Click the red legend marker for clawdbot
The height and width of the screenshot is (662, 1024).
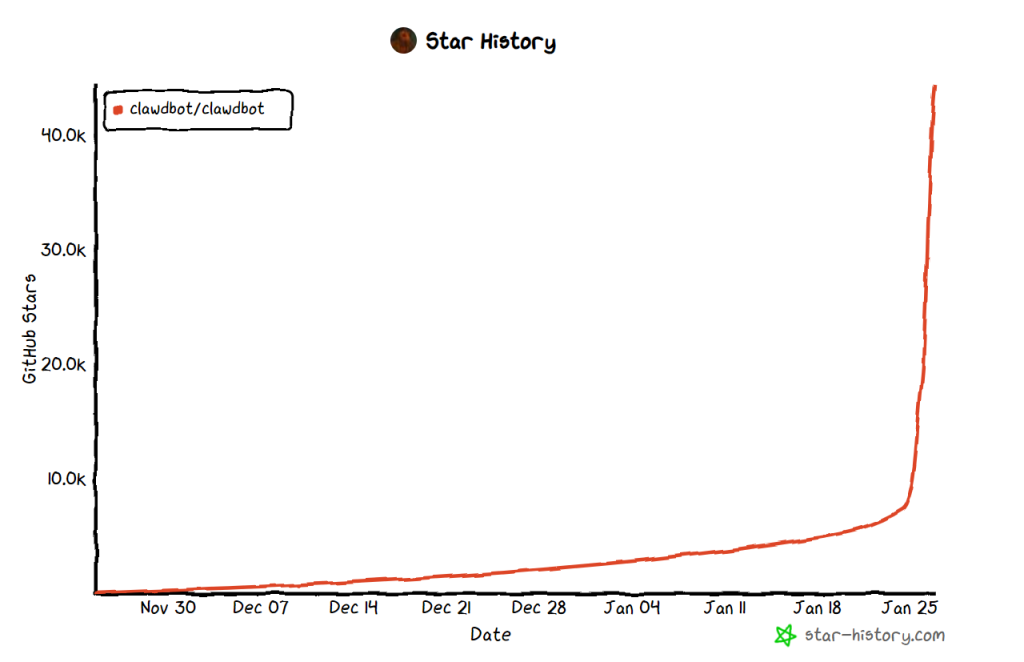click(x=118, y=109)
